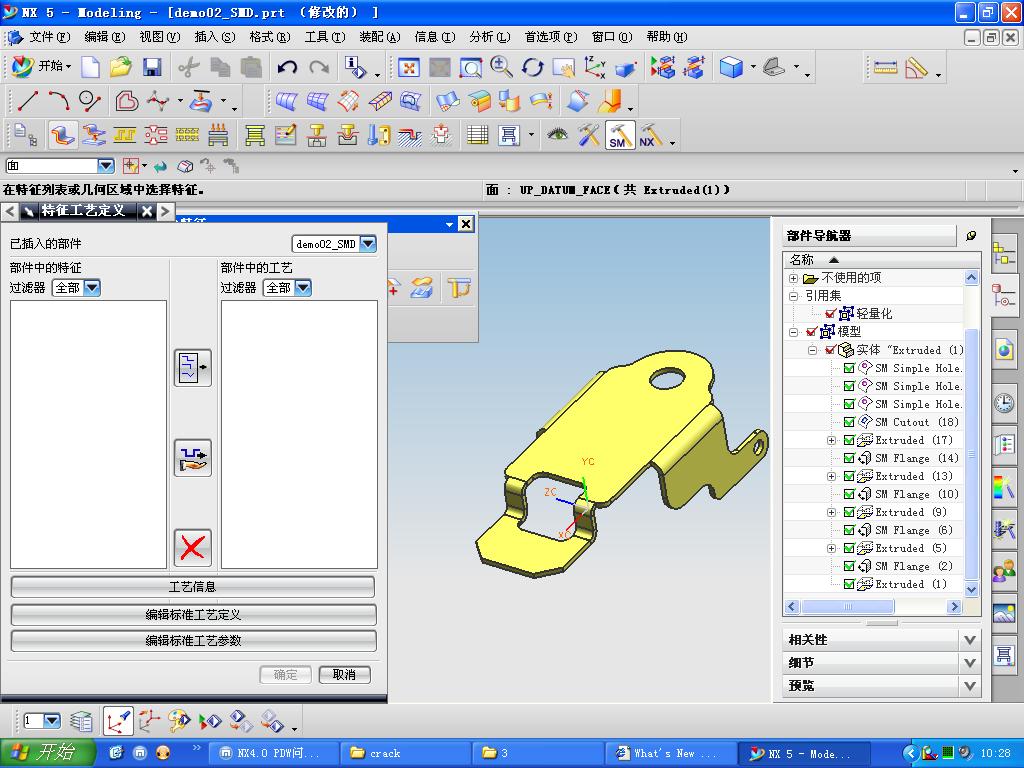Toggle SM Flange (14) checkbox

849,458
